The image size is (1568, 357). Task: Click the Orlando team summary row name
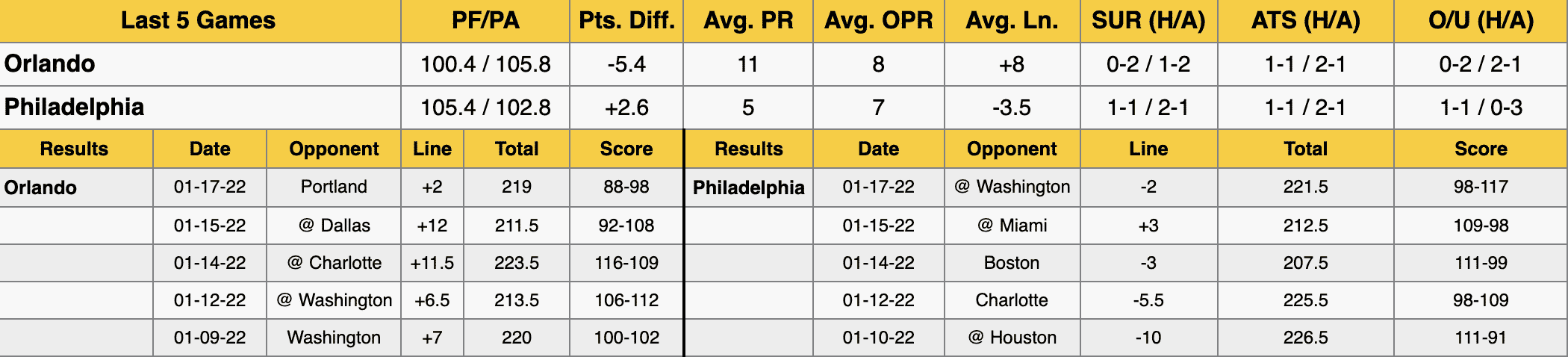point(49,64)
